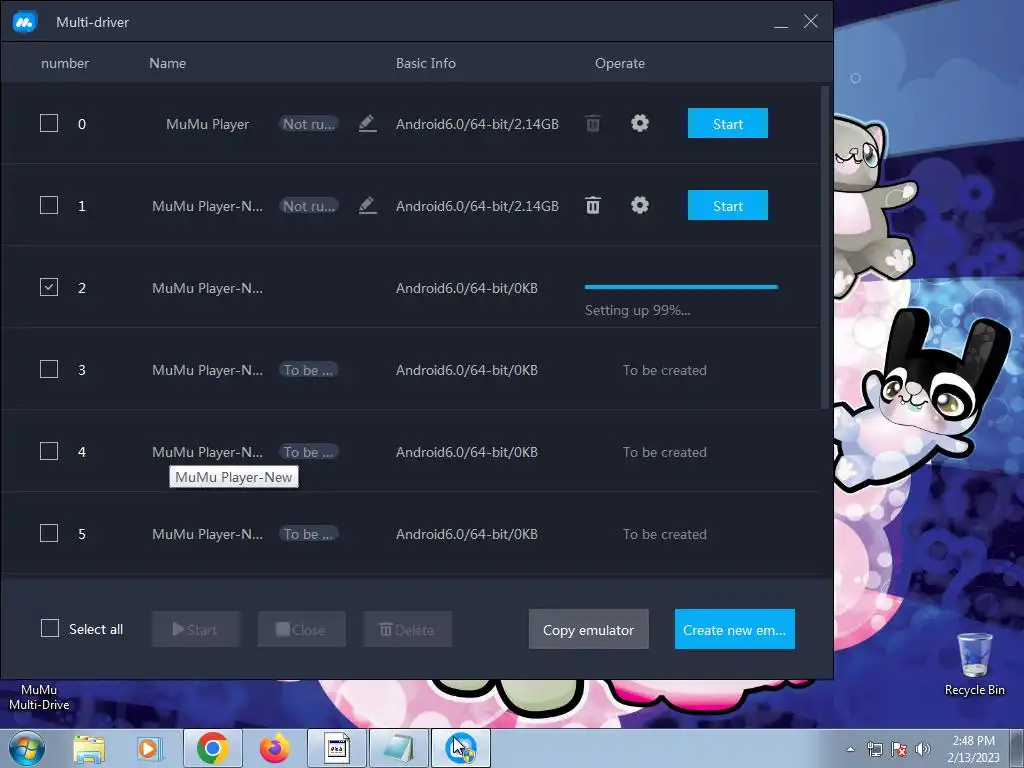Click the 'number' column header

coord(65,63)
